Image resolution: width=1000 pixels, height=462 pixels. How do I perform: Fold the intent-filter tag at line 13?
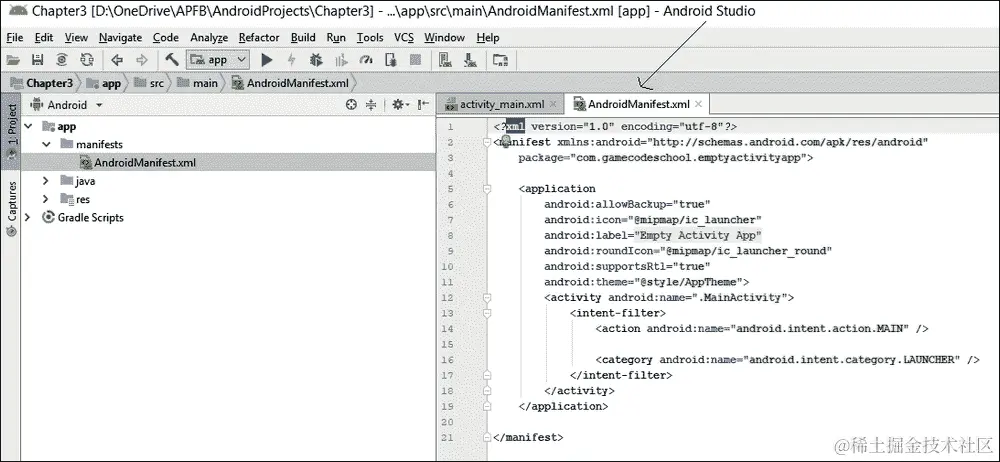(x=487, y=313)
